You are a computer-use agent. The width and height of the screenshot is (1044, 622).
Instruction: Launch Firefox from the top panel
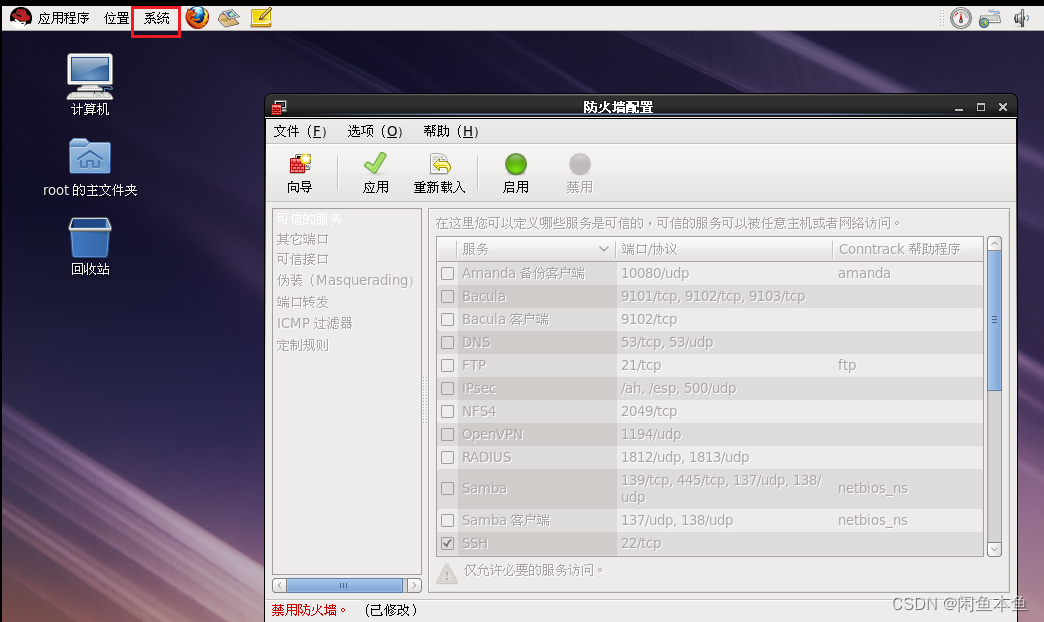click(197, 17)
